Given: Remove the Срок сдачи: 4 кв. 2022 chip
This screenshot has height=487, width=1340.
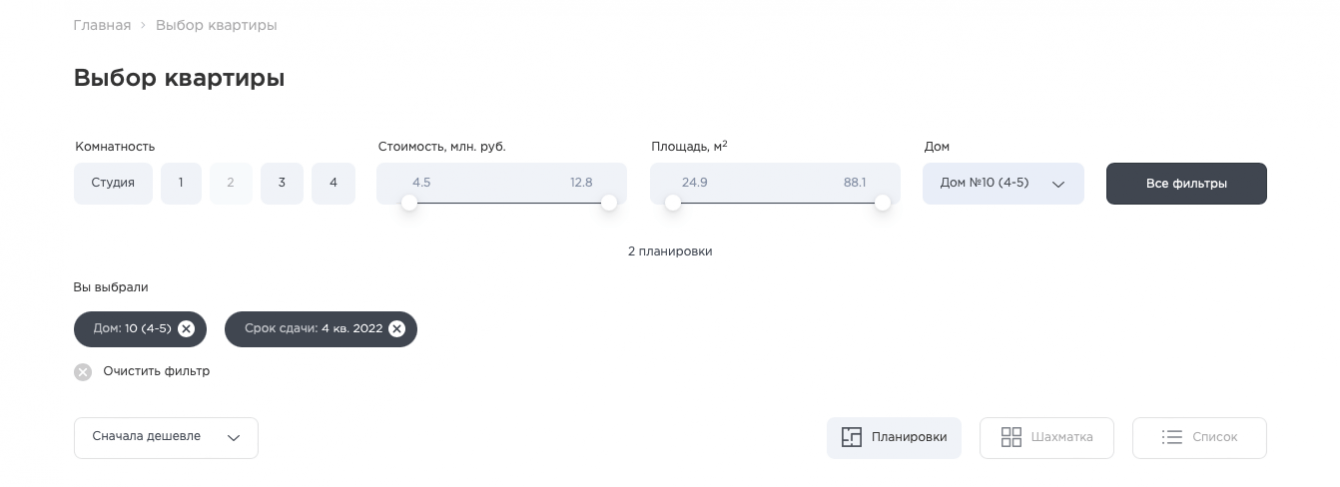Looking at the screenshot, I should tap(397, 329).
